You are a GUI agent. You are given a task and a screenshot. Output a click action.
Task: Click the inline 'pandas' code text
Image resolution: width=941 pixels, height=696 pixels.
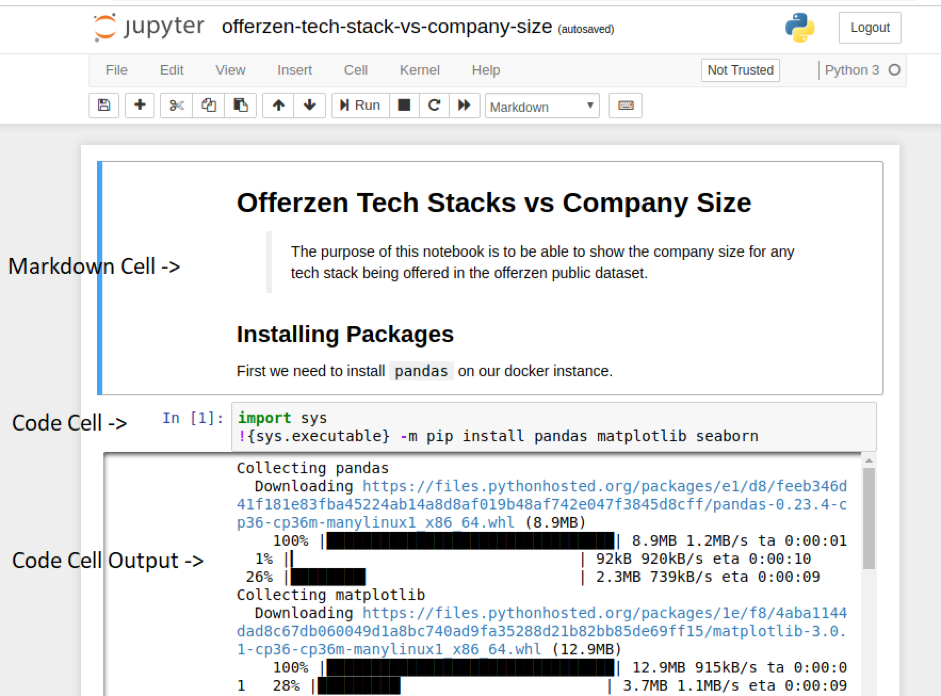(x=421, y=371)
